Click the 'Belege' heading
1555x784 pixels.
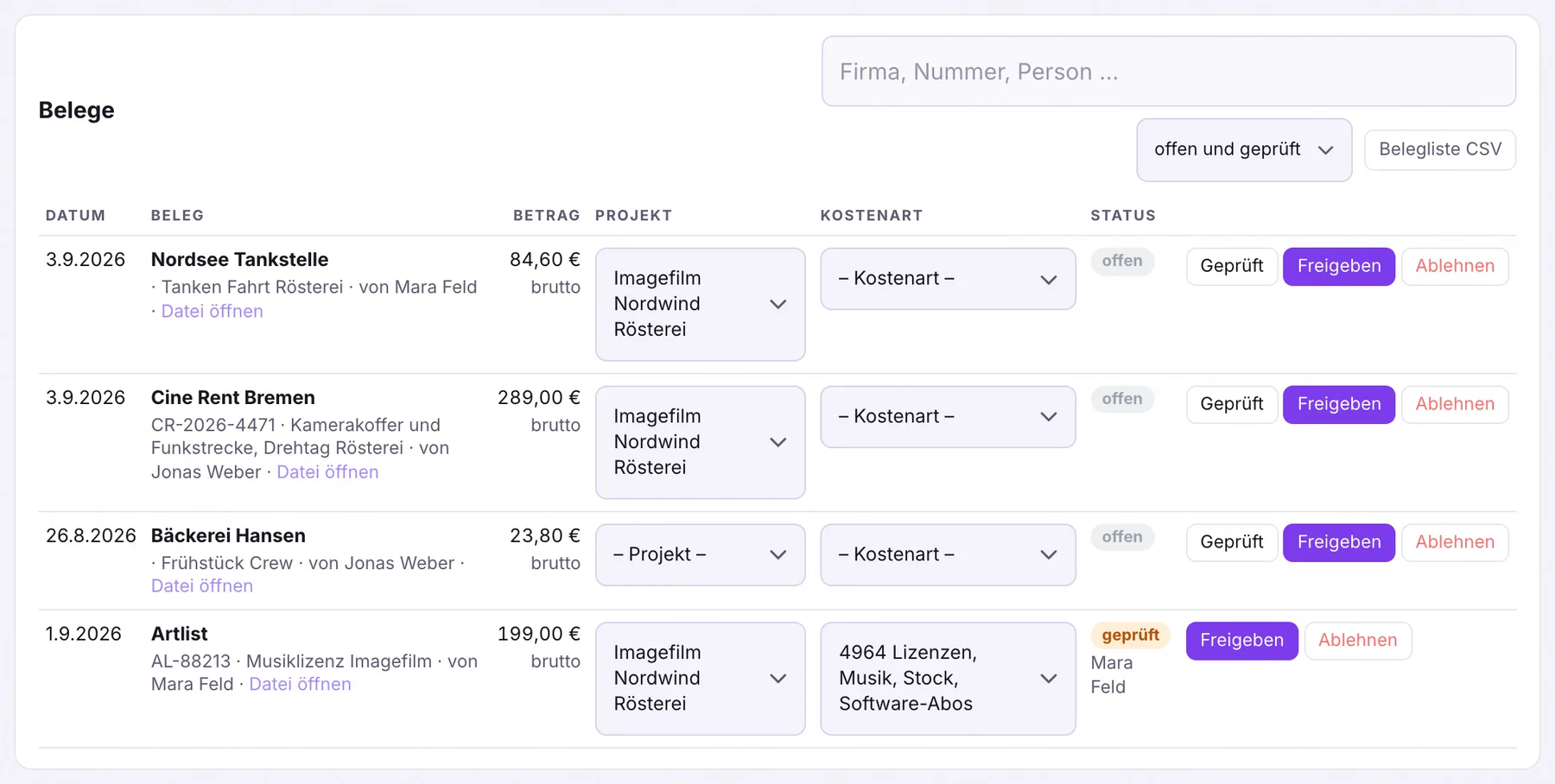click(x=77, y=111)
